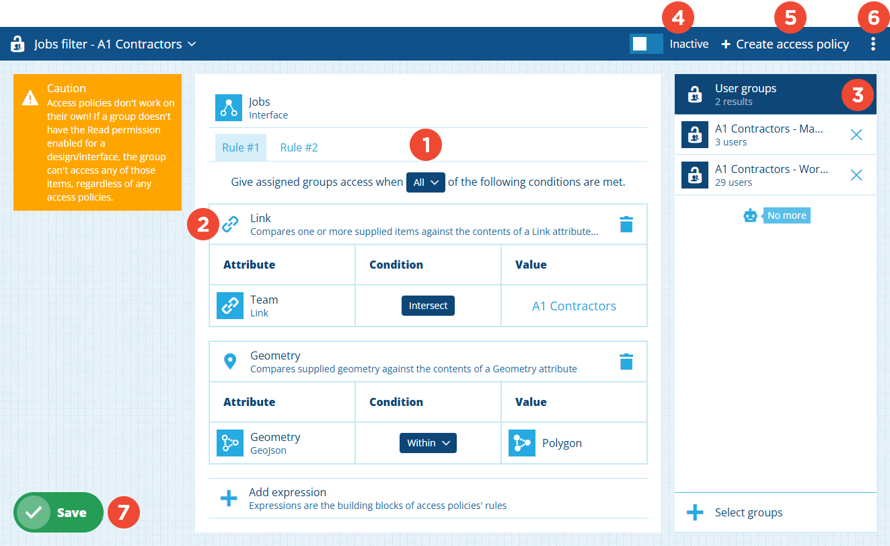890x546 pixels.
Task: Click the Team attribute name
Action: (264, 300)
